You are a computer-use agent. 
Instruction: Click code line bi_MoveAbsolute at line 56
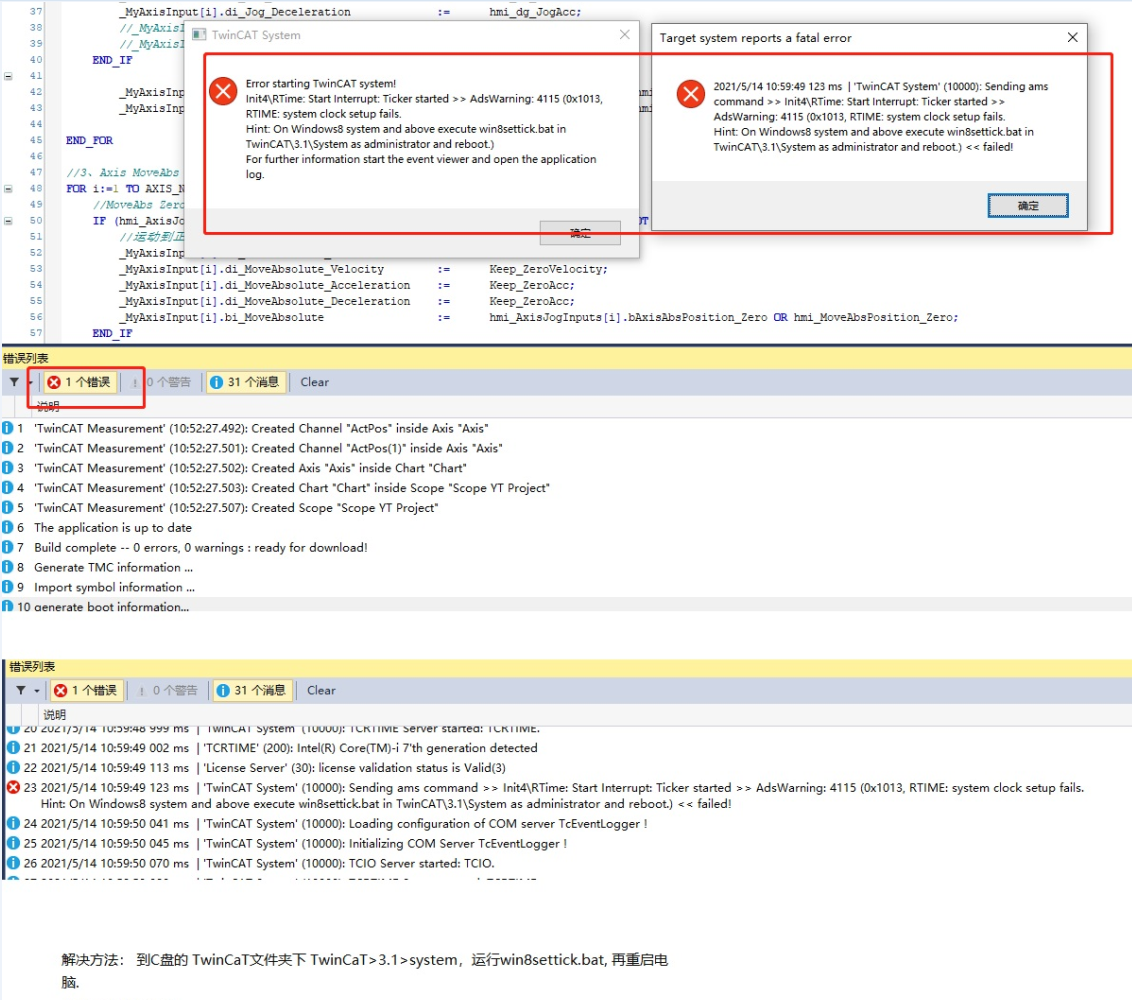539,317
